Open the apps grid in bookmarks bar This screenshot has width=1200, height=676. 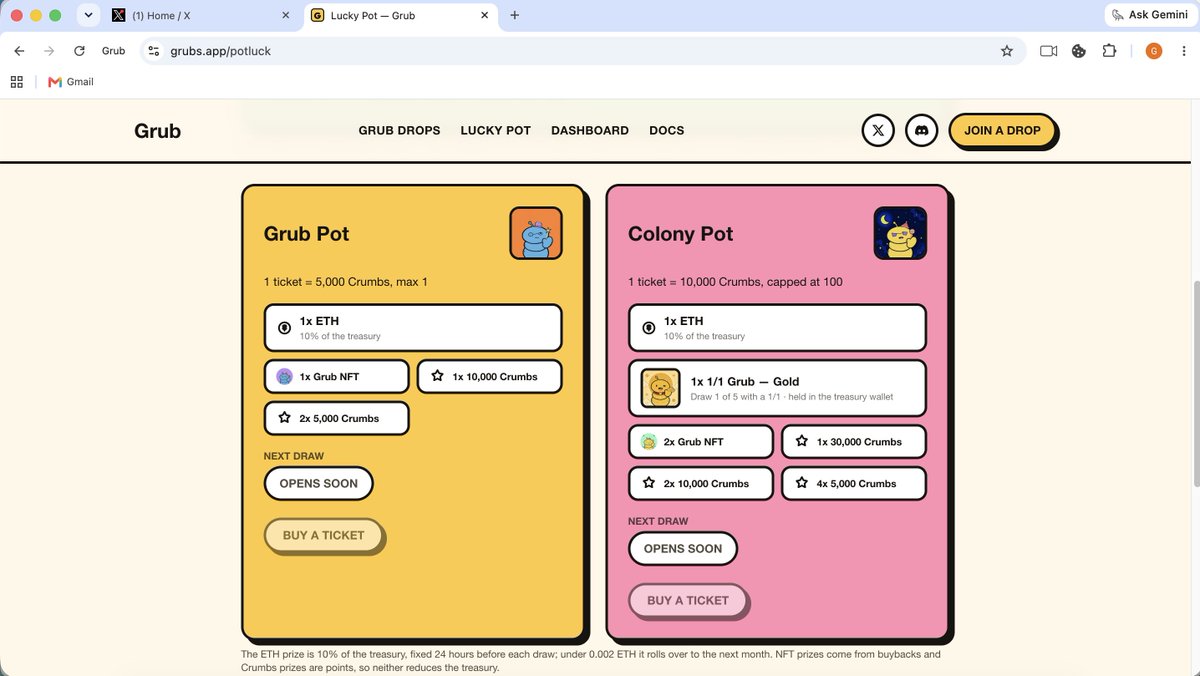pos(17,82)
